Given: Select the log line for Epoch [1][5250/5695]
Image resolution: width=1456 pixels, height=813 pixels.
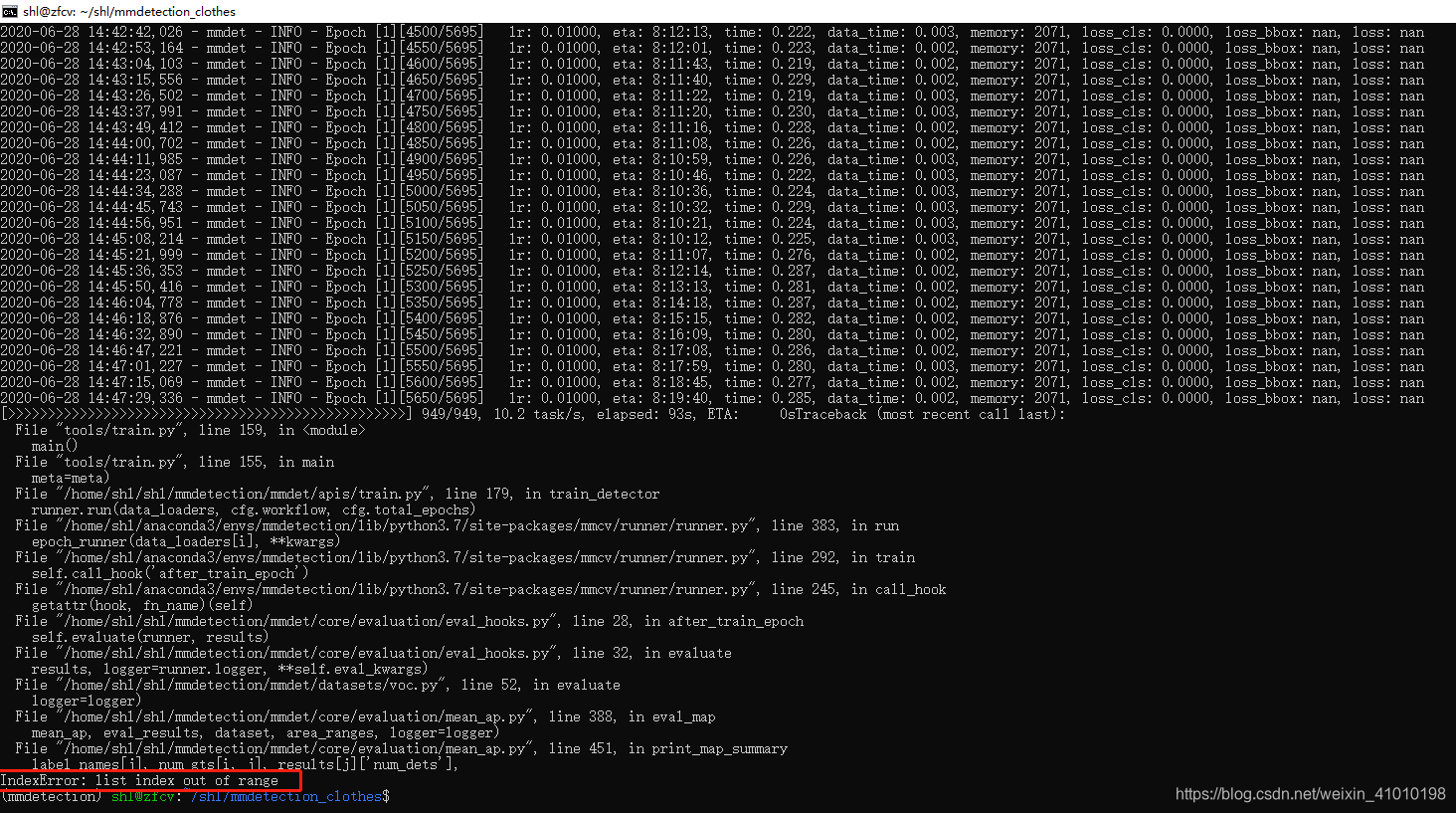Looking at the screenshot, I should [712, 271].
